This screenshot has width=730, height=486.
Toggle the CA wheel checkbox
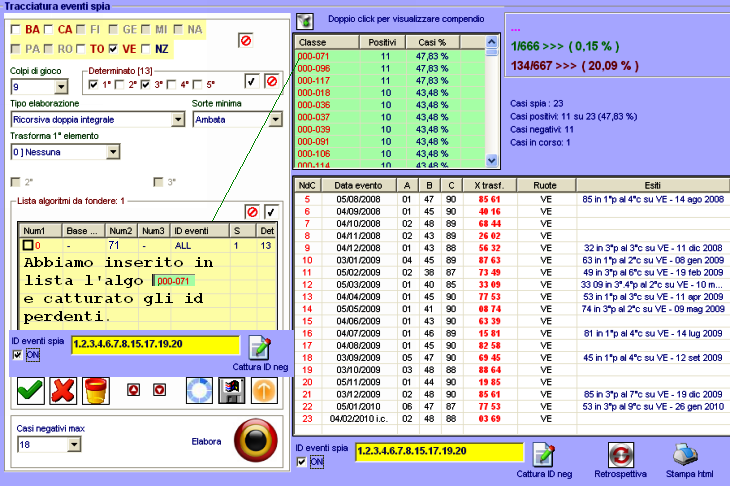[x=48, y=29]
